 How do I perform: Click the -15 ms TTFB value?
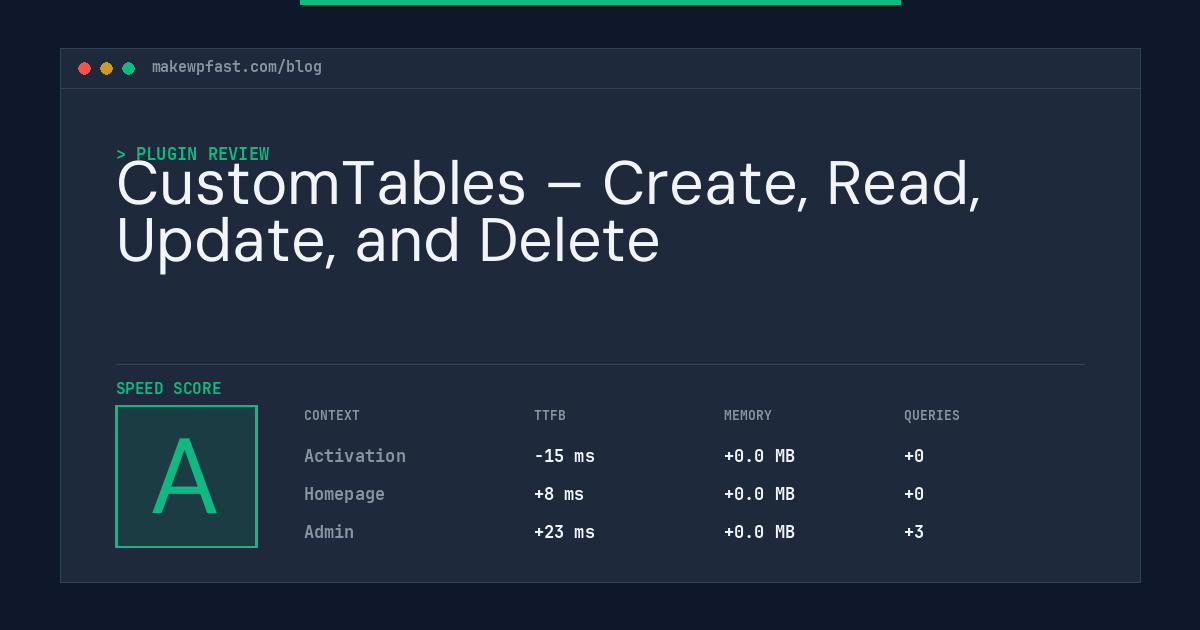click(x=564, y=456)
